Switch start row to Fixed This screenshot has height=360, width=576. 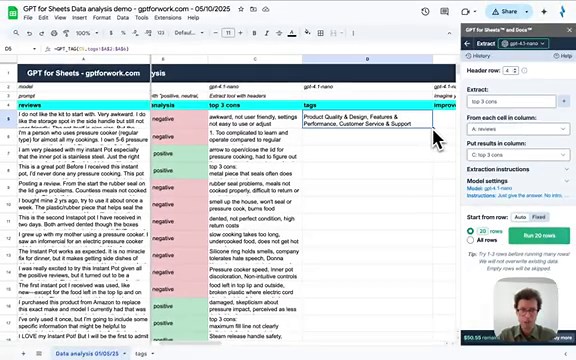539,217
